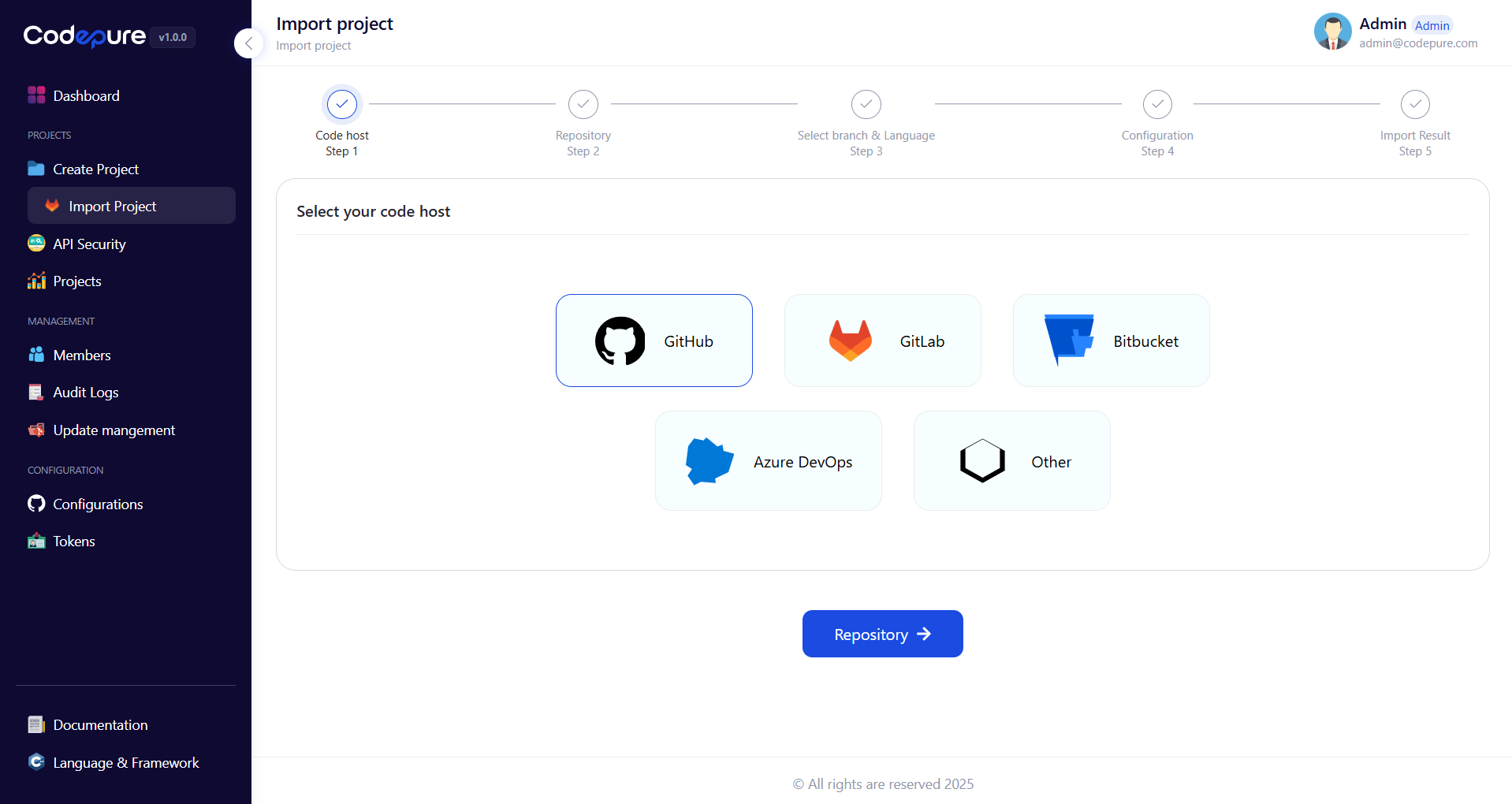Collapse the sidebar with the chevron button
The width and height of the screenshot is (1512, 804).
point(249,43)
